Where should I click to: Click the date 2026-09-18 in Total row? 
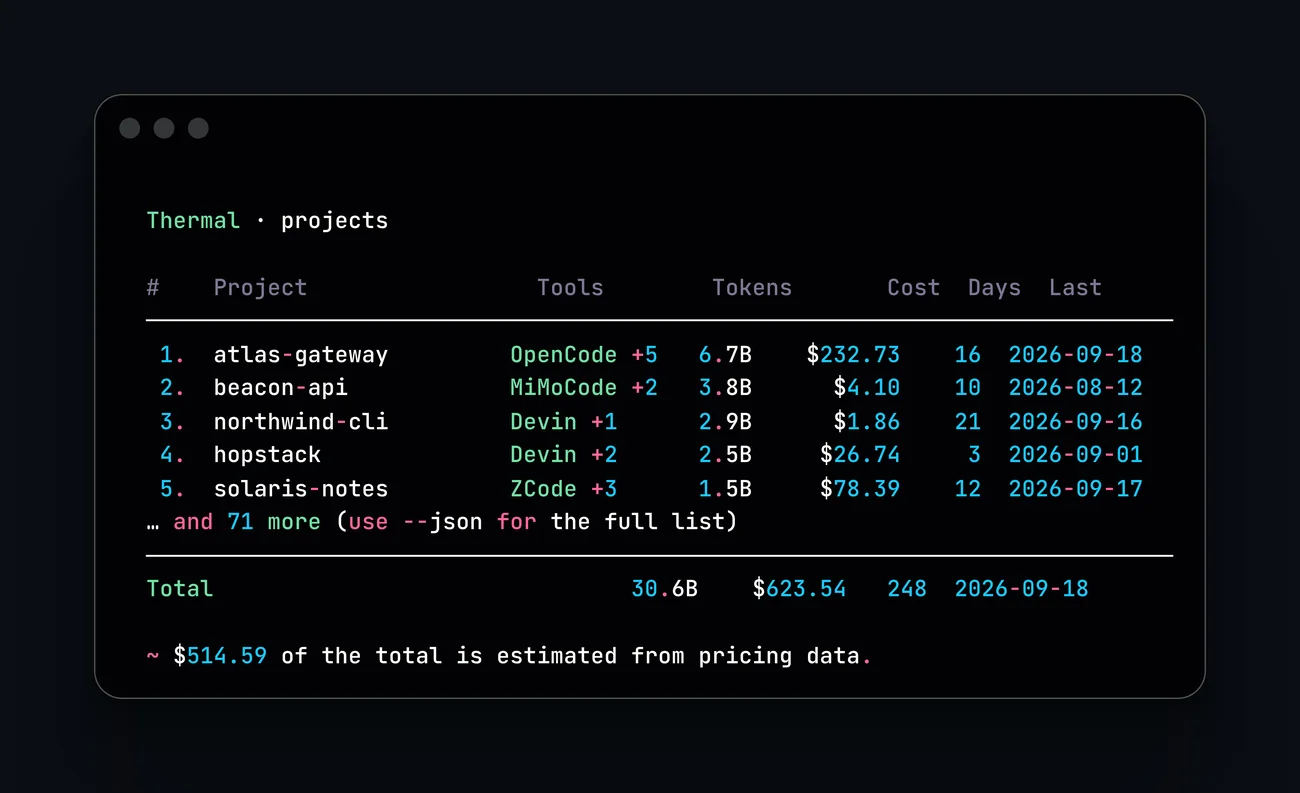point(1021,589)
